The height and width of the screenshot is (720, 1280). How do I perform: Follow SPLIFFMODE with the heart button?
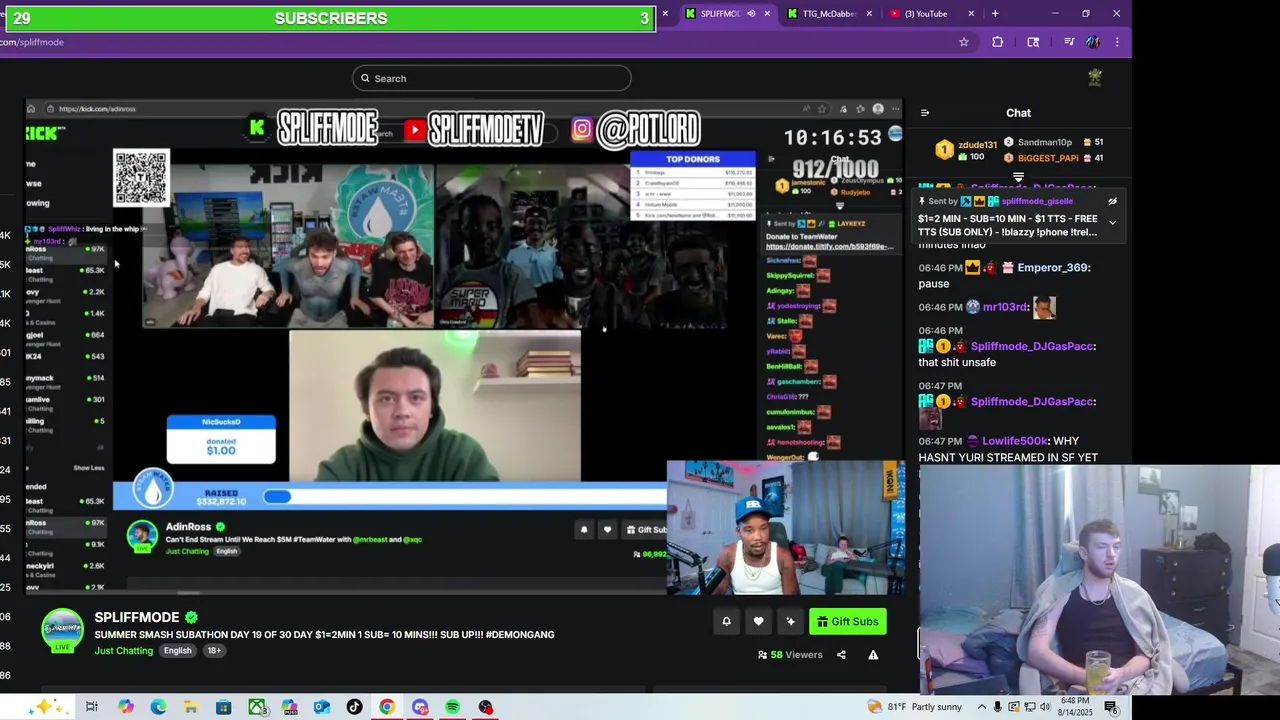[758, 622]
